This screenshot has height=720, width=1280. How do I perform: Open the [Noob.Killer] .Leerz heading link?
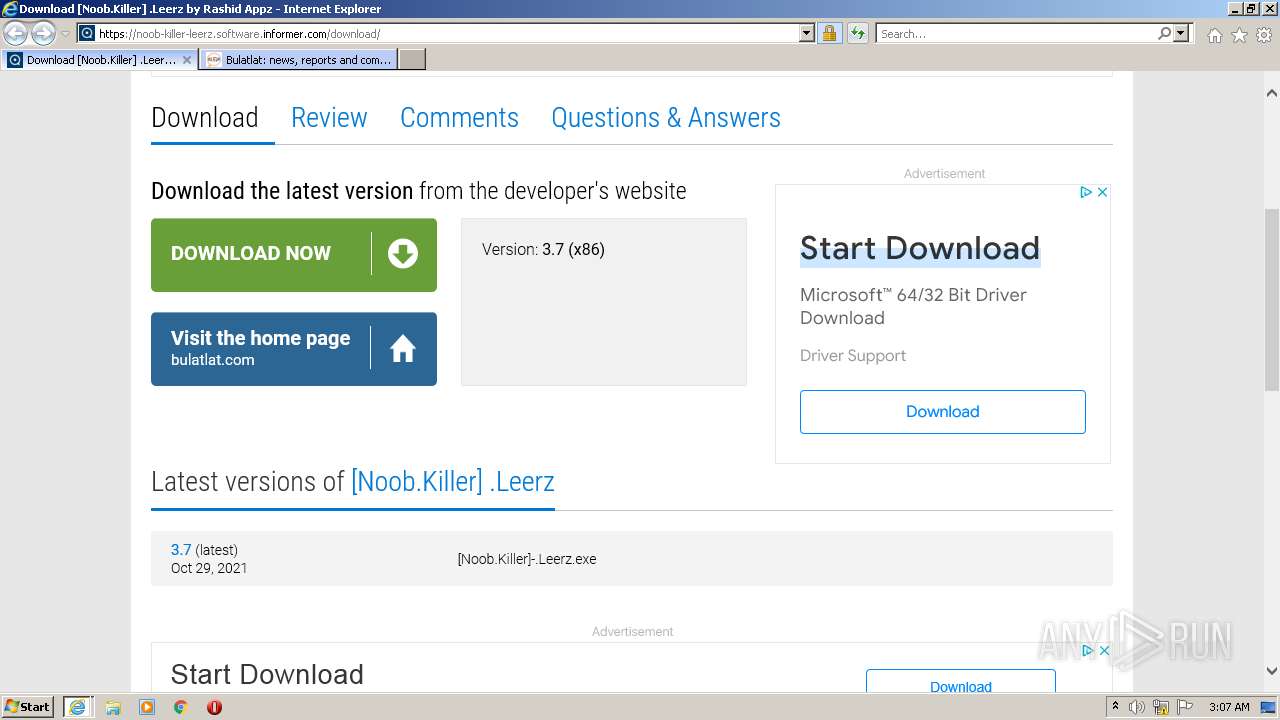click(453, 482)
